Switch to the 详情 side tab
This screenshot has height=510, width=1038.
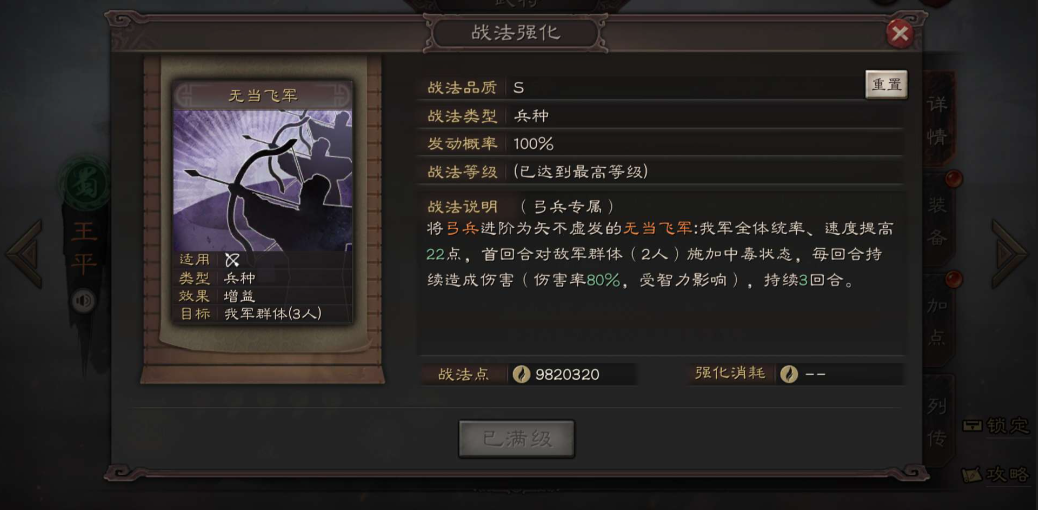[937, 119]
